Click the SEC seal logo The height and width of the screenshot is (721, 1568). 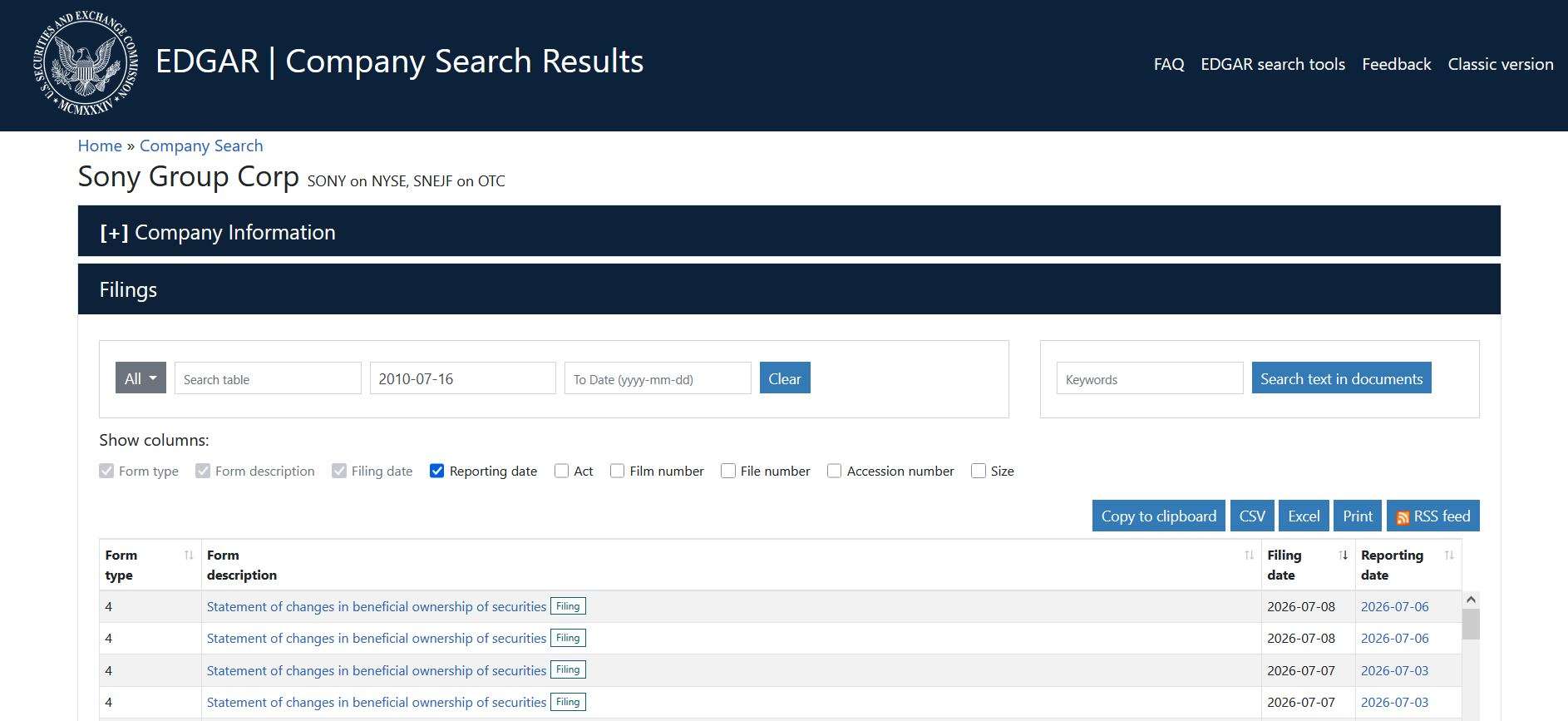click(x=86, y=63)
